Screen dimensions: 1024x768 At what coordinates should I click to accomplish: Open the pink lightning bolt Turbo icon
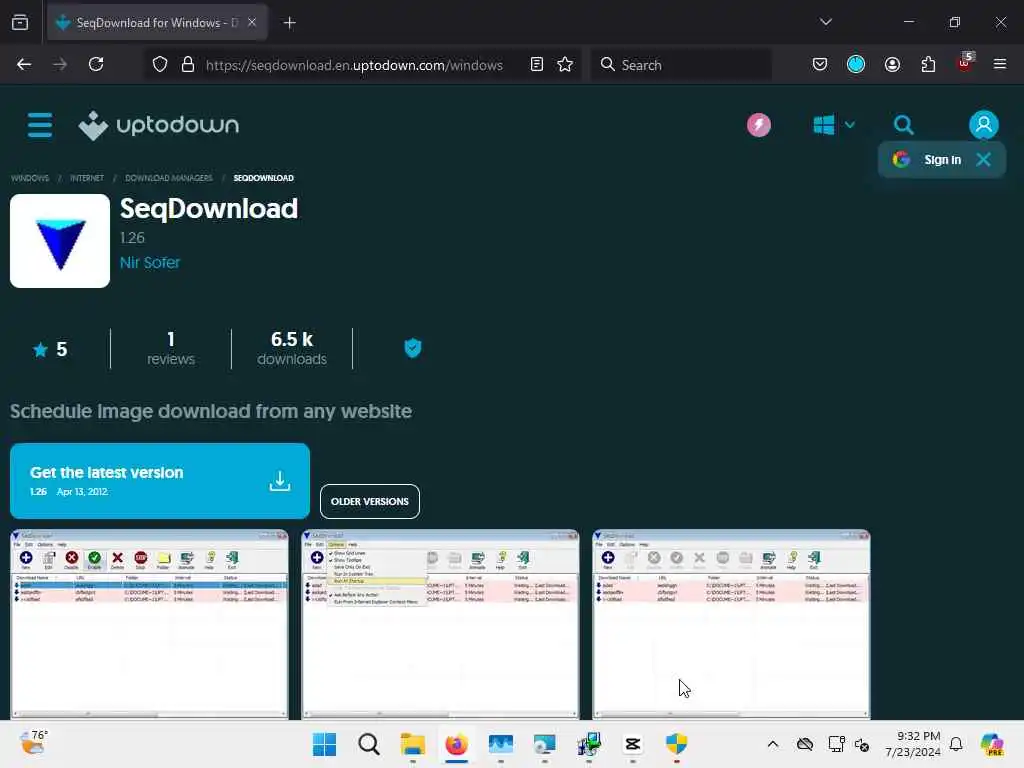click(759, 125)
